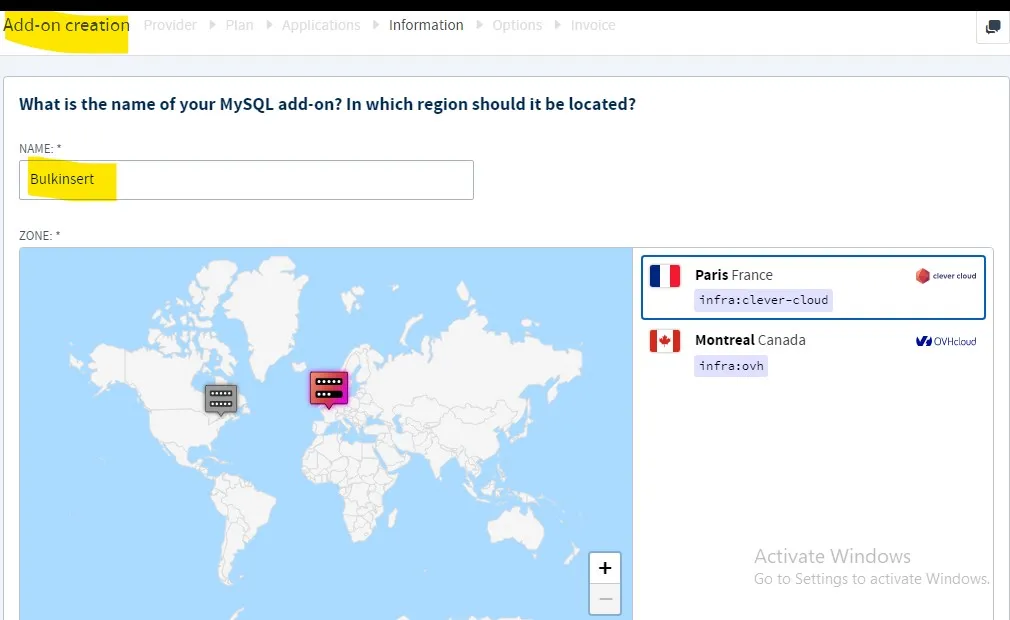Click the ZONE field label
This screenshot has width=1010, height=620.
click(39, 236)
